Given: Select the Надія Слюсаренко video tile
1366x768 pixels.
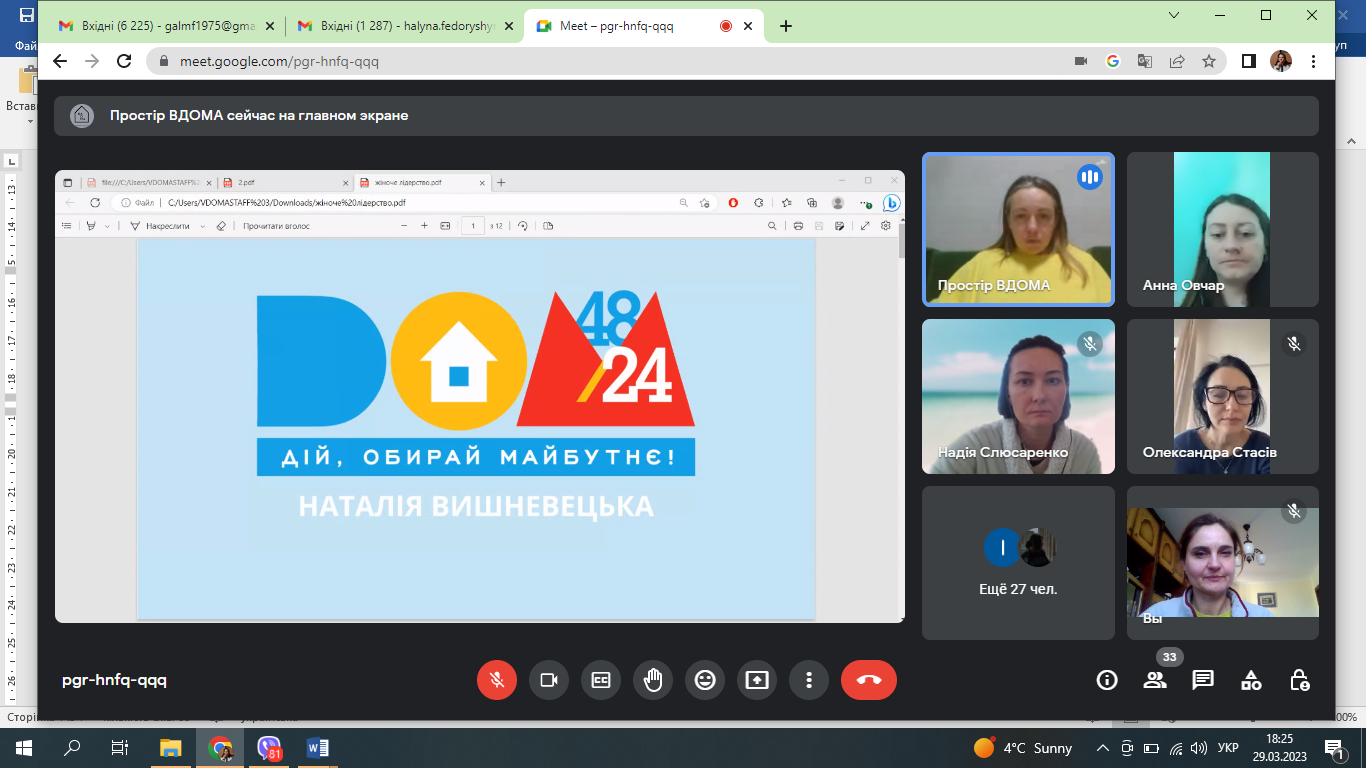Looking at the screenshot, I should 1018,396.
